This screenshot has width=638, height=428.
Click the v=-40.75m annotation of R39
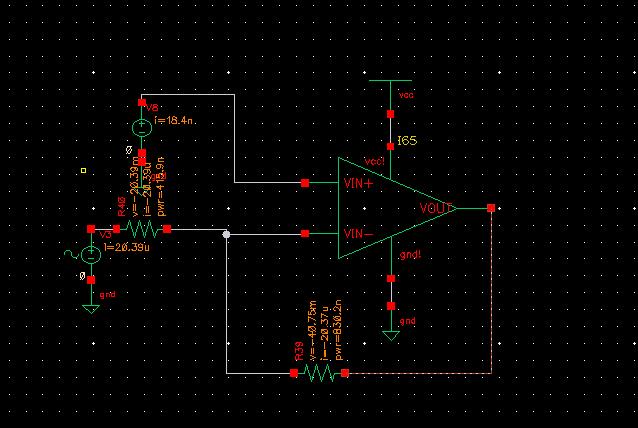click(312, 330)
